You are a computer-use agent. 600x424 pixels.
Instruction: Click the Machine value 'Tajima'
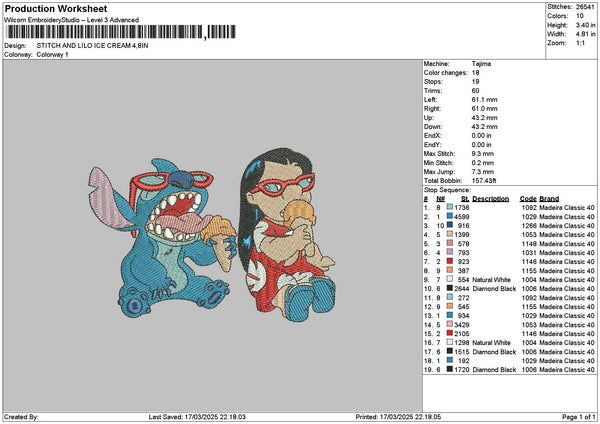(481, 64)
